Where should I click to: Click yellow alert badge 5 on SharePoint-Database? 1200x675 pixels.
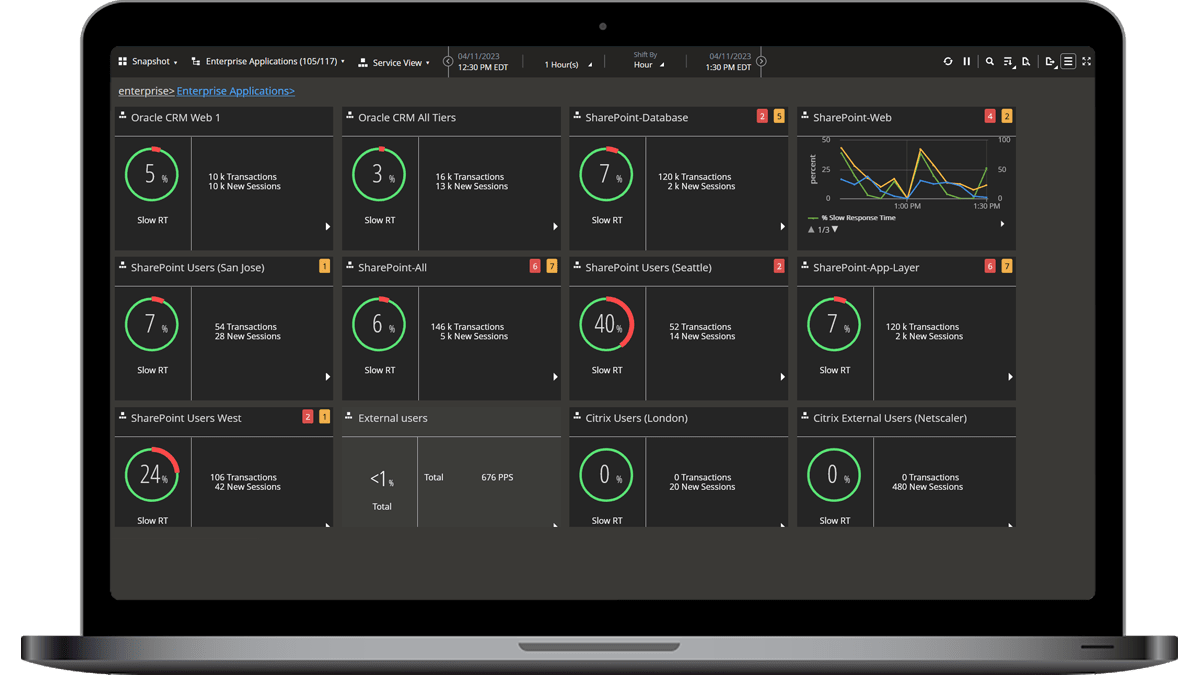(x=779, y=117)
